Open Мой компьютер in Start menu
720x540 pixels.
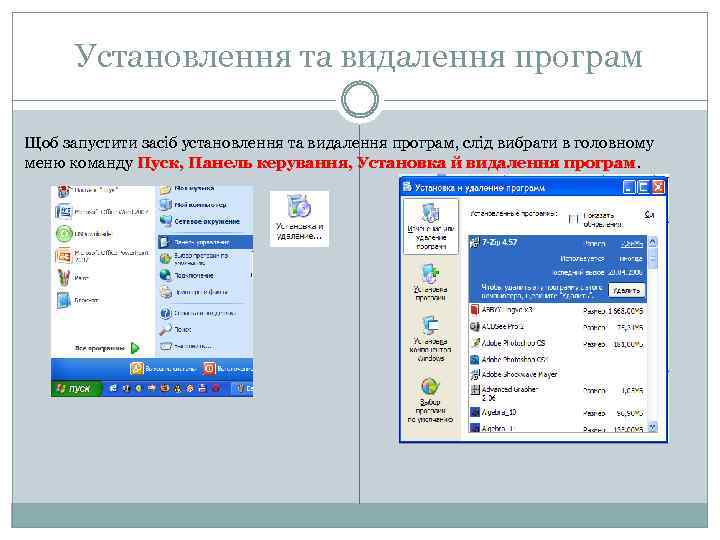(x=194, y=205)
